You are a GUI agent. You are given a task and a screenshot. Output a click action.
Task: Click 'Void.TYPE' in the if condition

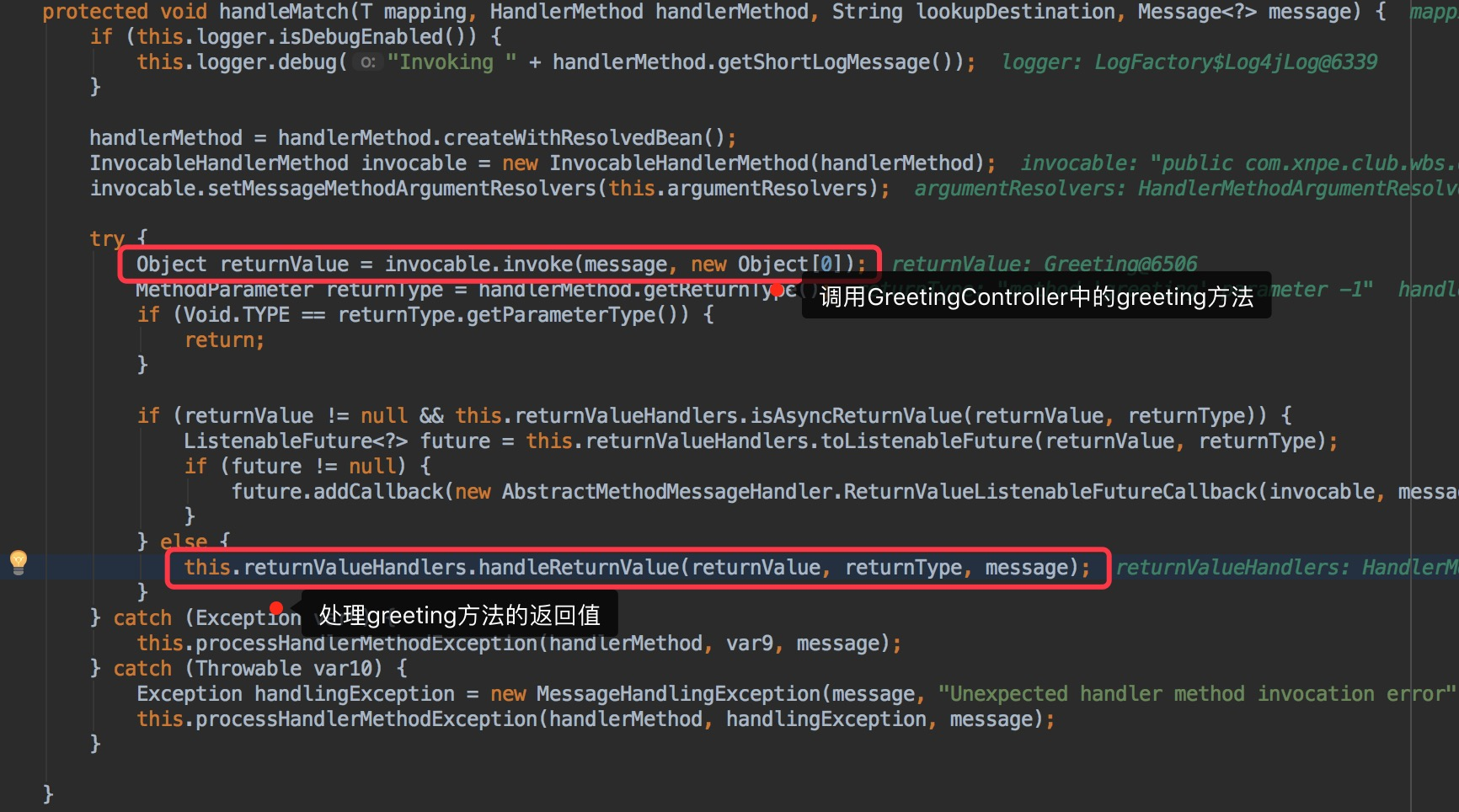point(237,315)
